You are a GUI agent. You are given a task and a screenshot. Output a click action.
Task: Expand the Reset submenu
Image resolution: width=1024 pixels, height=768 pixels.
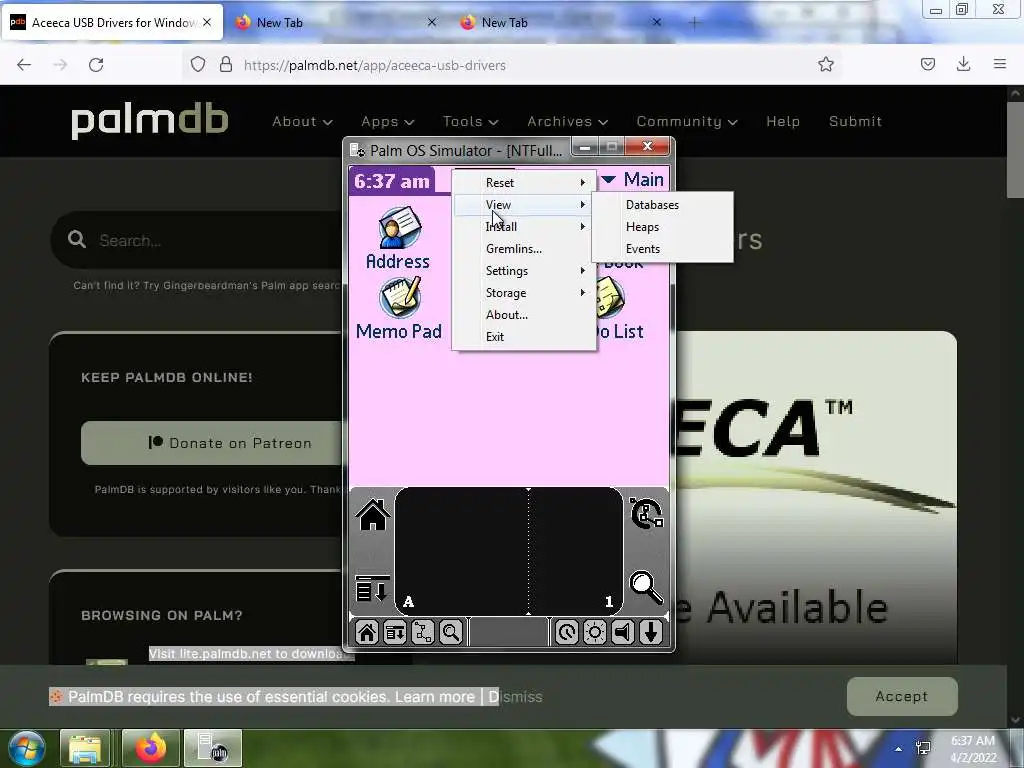coord(524,183)
